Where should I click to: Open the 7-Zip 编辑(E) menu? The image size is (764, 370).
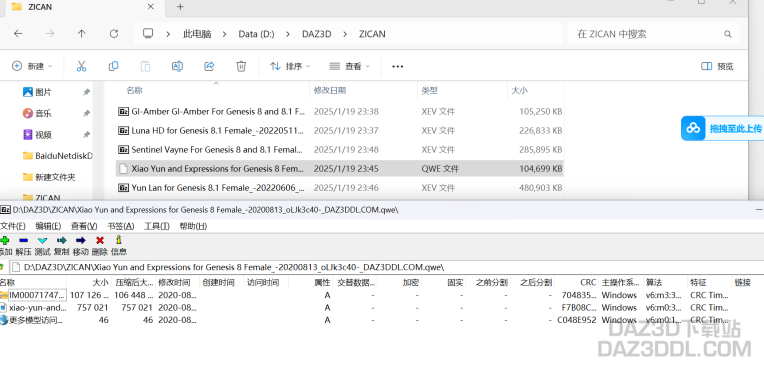48,226
